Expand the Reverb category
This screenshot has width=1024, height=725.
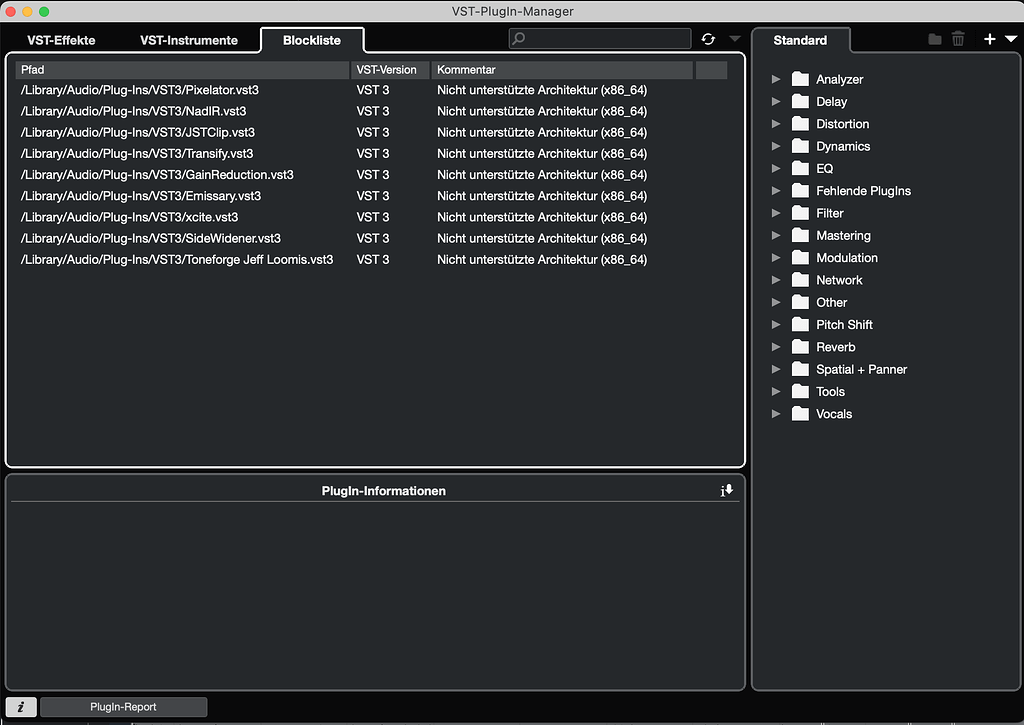tap(777, 346)
